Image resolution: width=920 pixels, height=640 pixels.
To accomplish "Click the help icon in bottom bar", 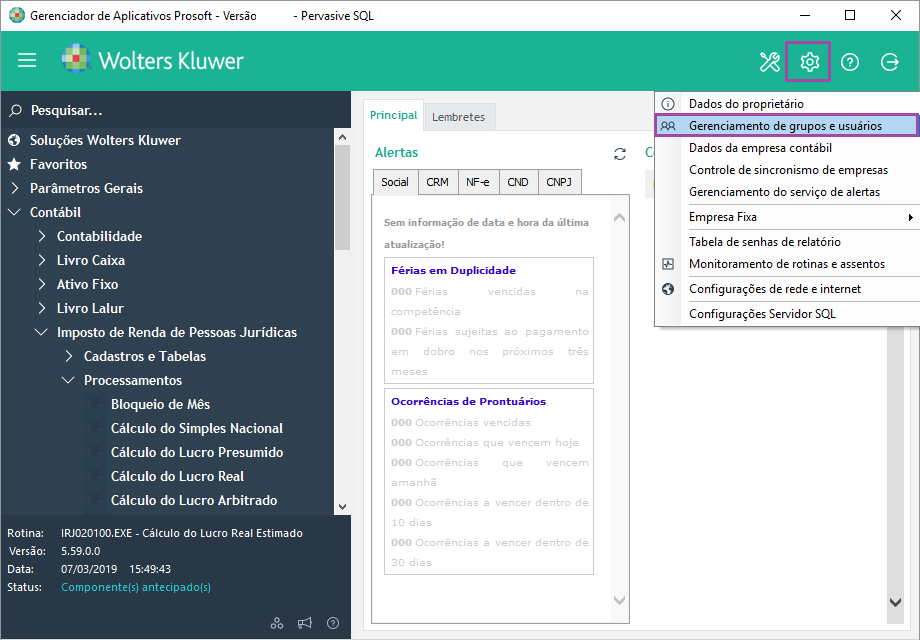I will pyautogui.click(x=333, y=623).
